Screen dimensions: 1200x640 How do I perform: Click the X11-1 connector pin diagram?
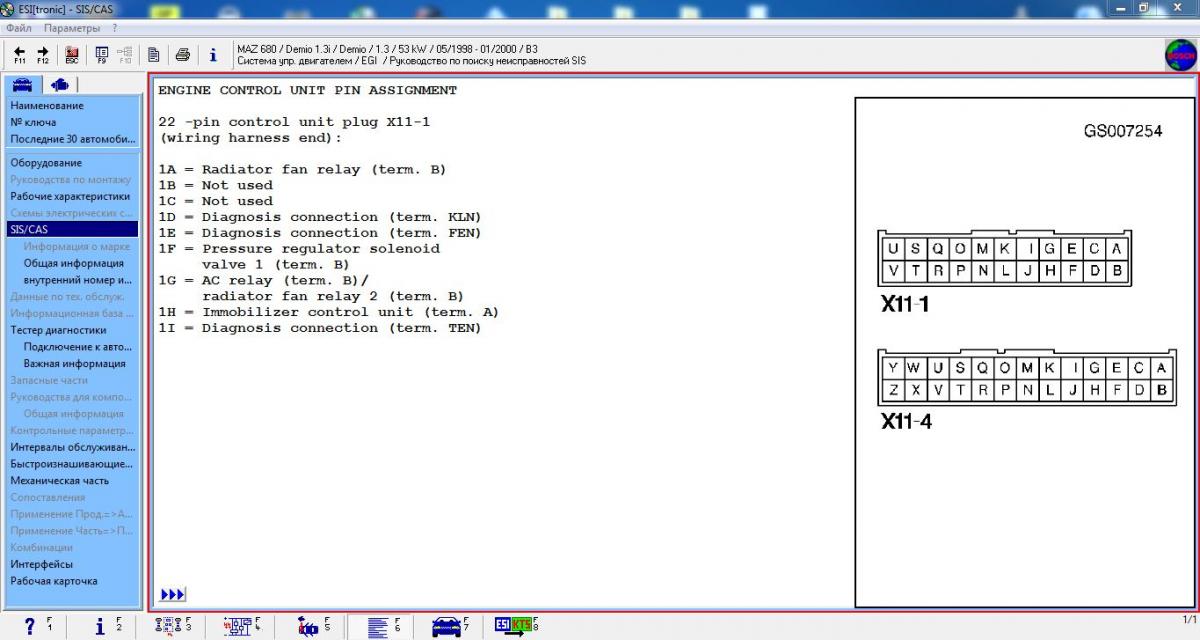point(1005,259)
